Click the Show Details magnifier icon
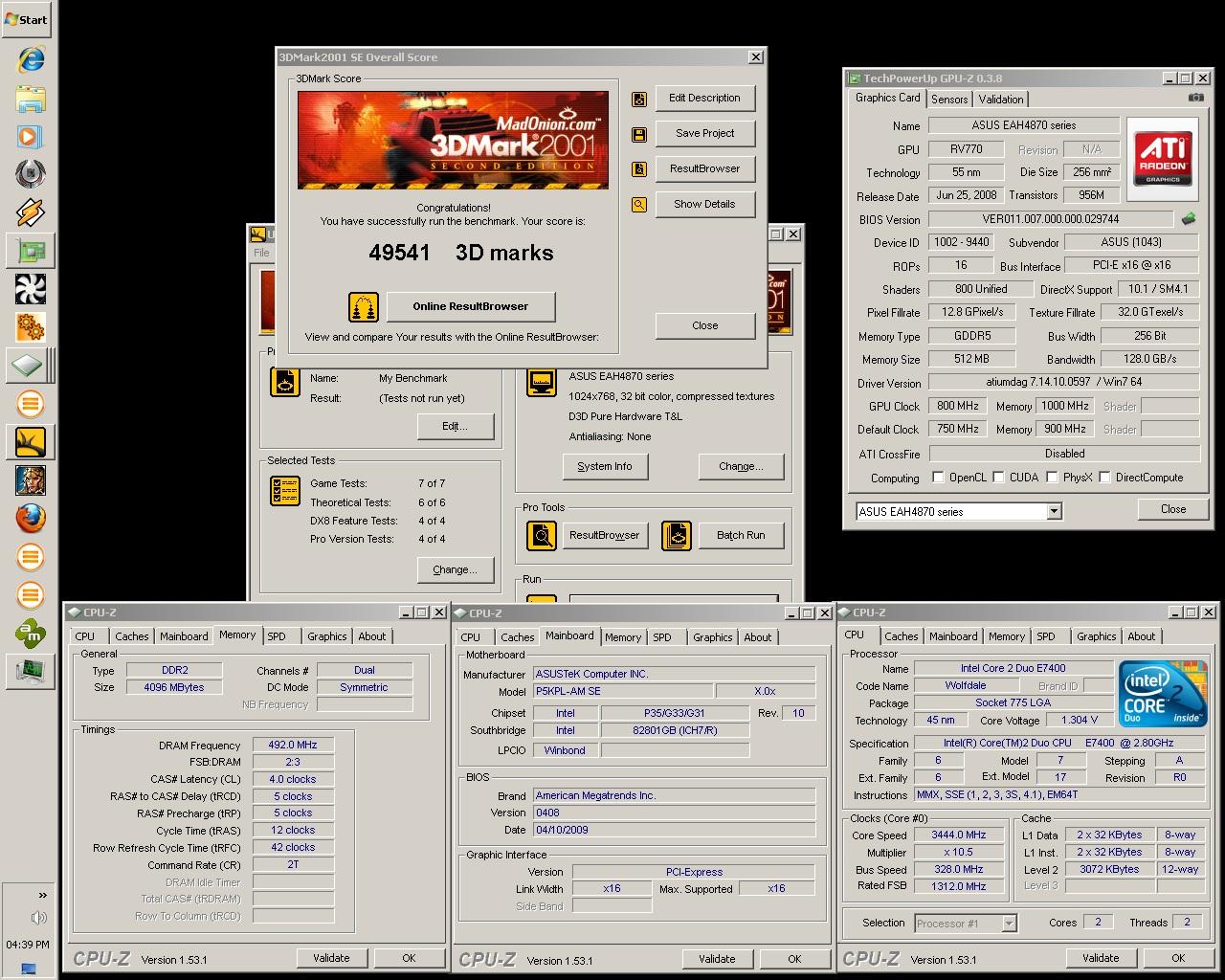 coord(639,205)
